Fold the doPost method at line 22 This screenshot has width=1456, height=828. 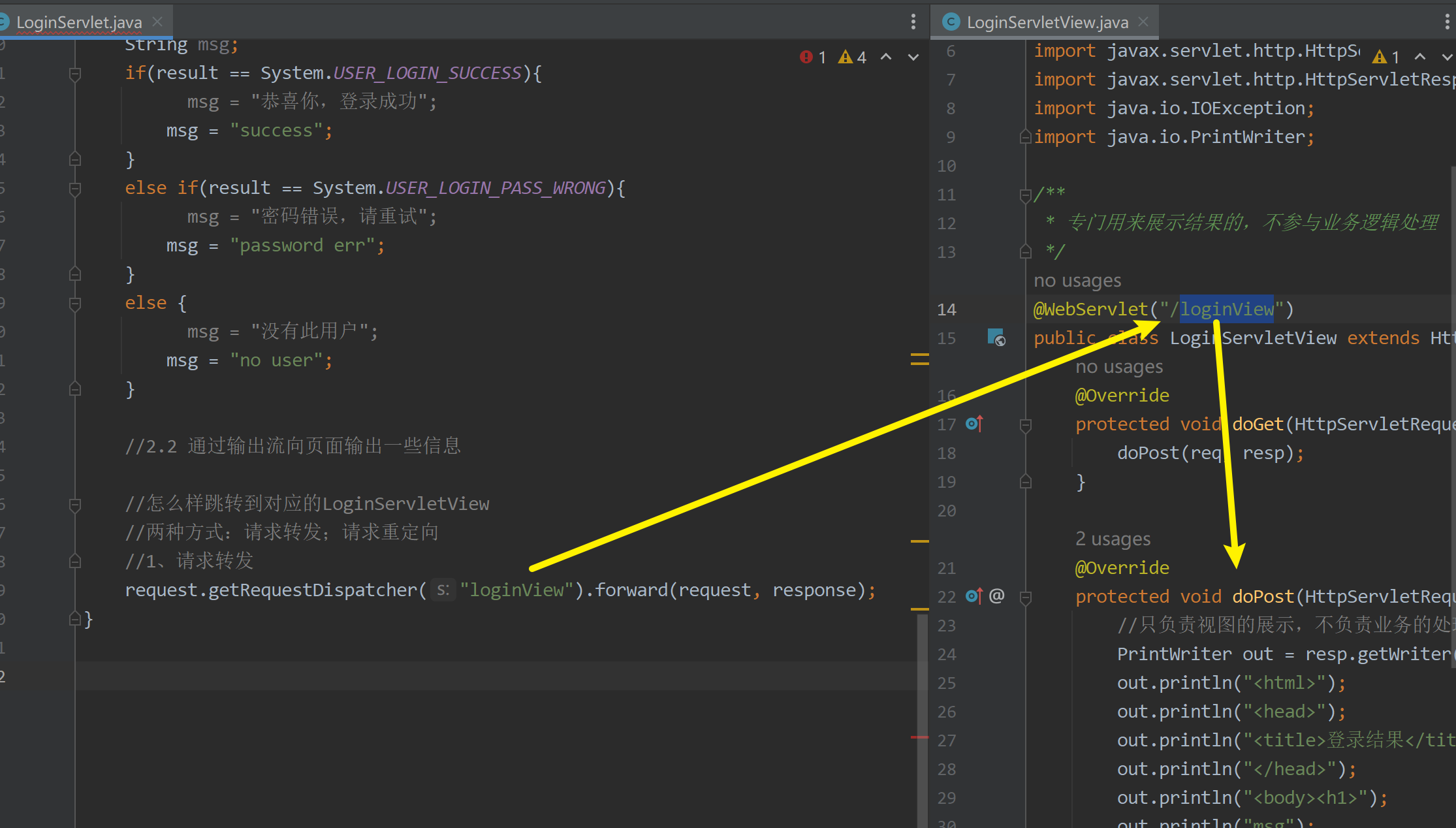1025,597
